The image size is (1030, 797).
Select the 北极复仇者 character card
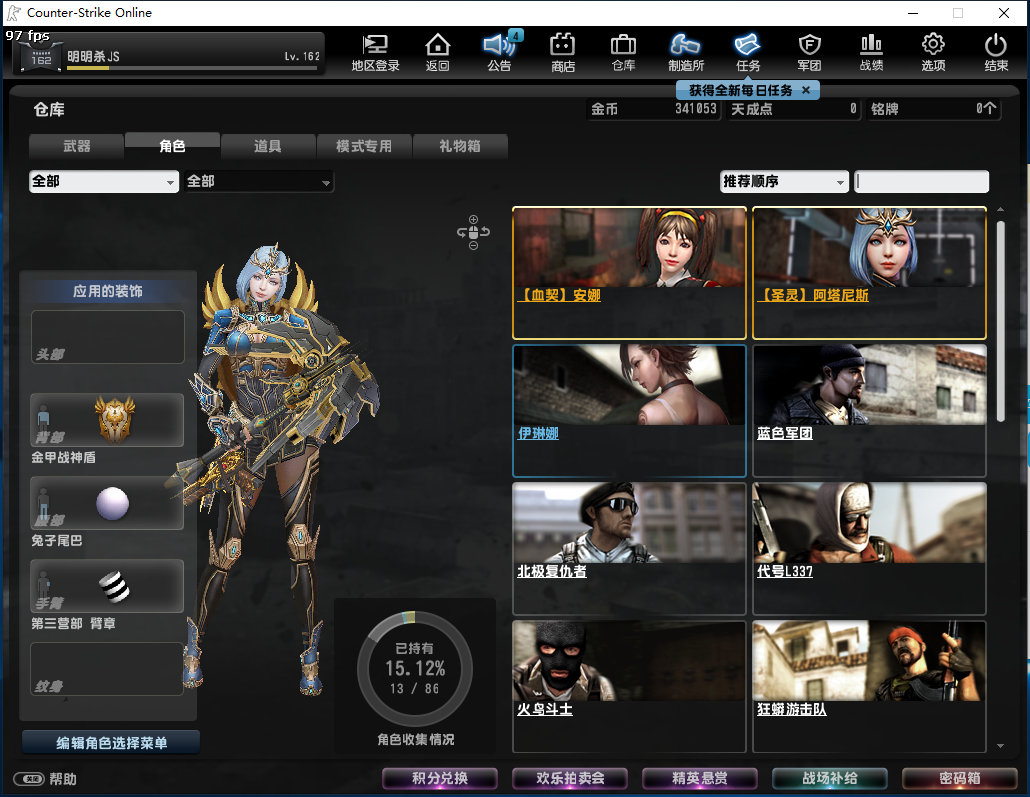tap(629, 549)
